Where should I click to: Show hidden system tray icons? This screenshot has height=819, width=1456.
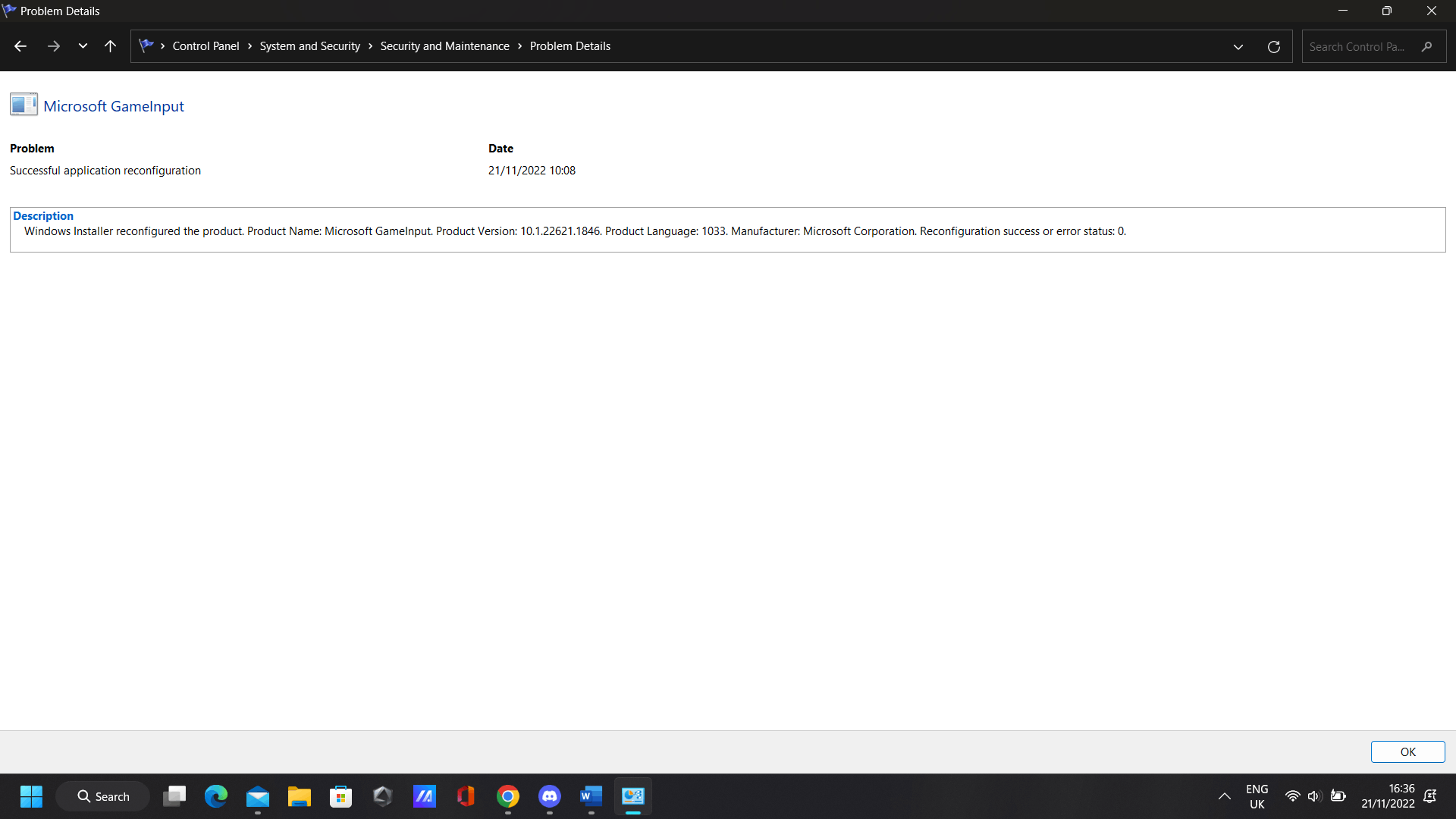coord(1224,796)
